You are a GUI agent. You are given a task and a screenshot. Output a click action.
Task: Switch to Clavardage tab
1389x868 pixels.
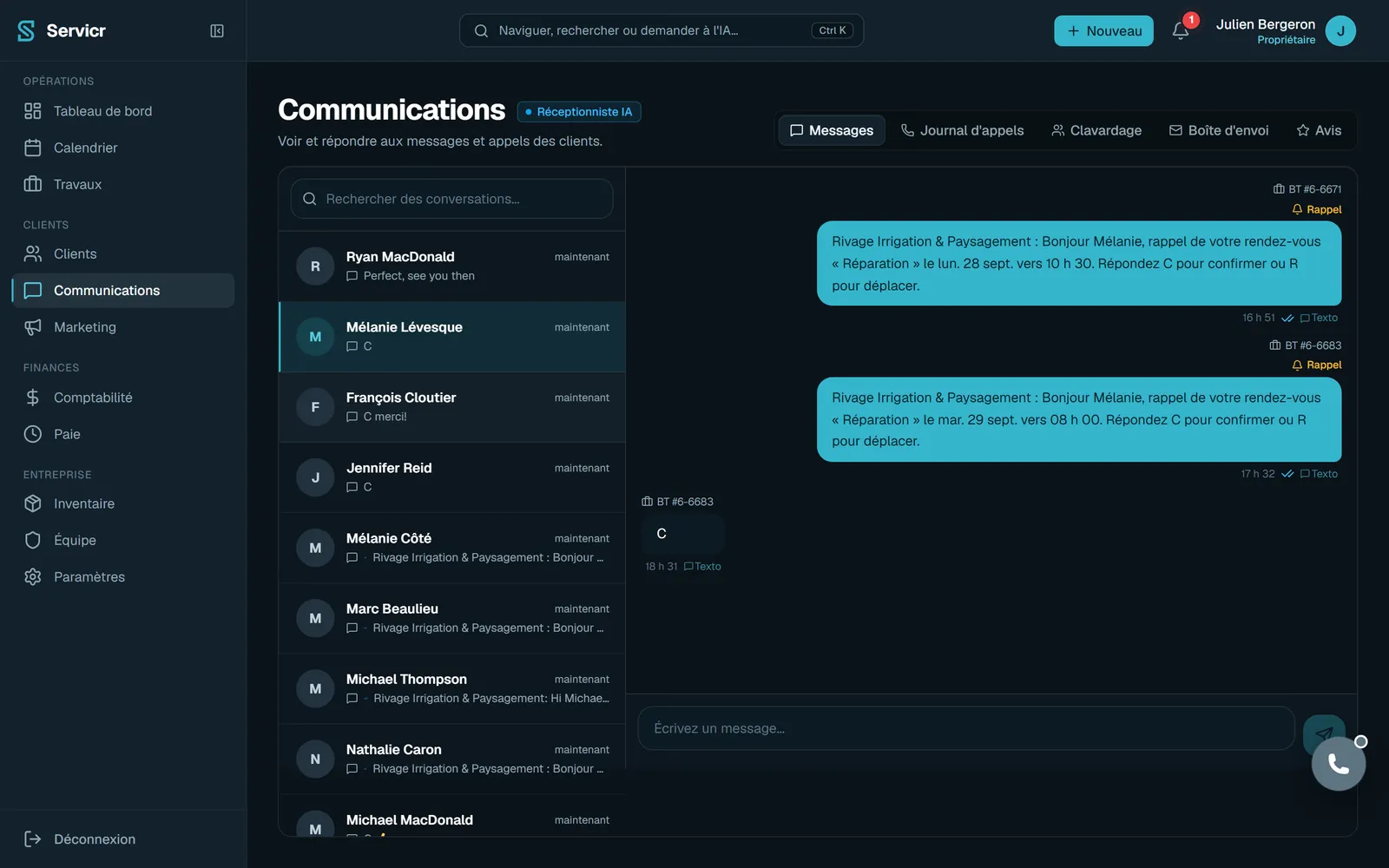[1096, 130]
